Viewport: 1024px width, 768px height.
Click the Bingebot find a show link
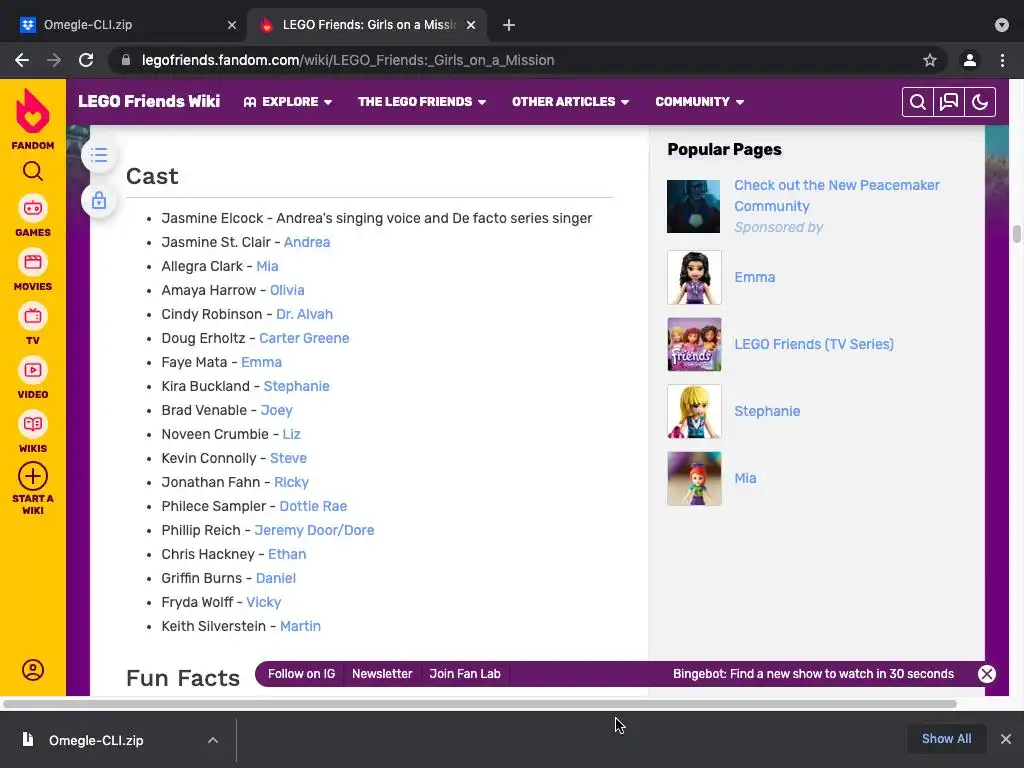(813, 674)
